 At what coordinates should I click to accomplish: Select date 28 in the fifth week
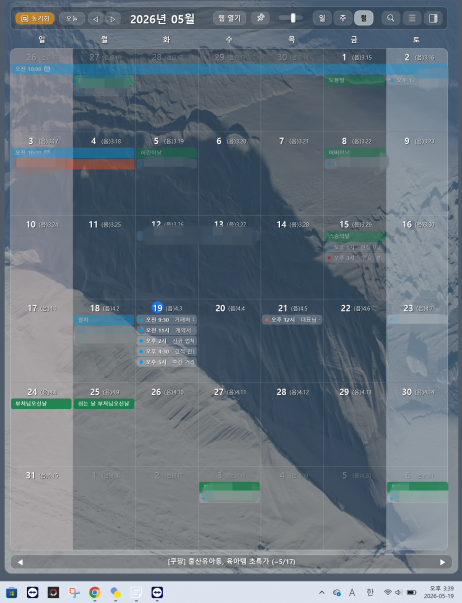click(x=282, y=392)
